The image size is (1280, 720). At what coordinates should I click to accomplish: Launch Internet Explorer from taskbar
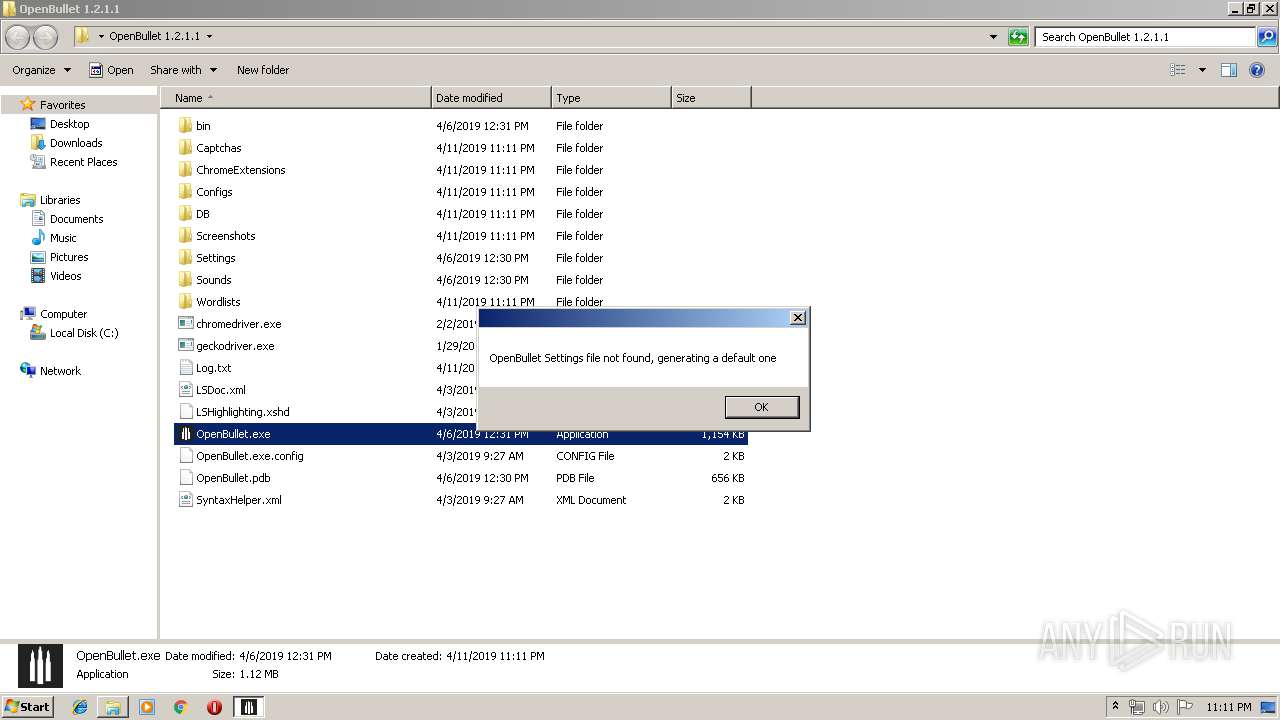tap(80, 707)
